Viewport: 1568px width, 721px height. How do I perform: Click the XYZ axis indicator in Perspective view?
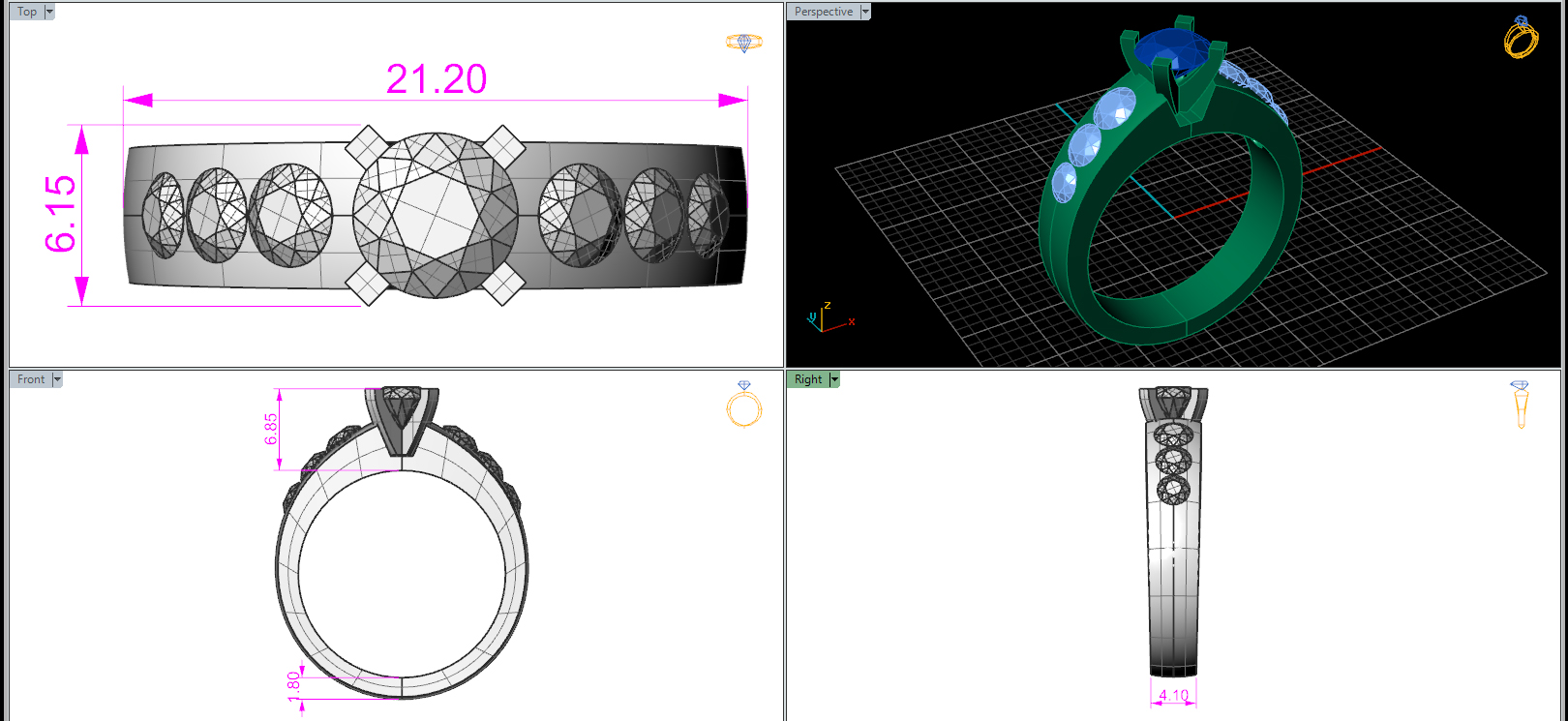pos(829,318)
